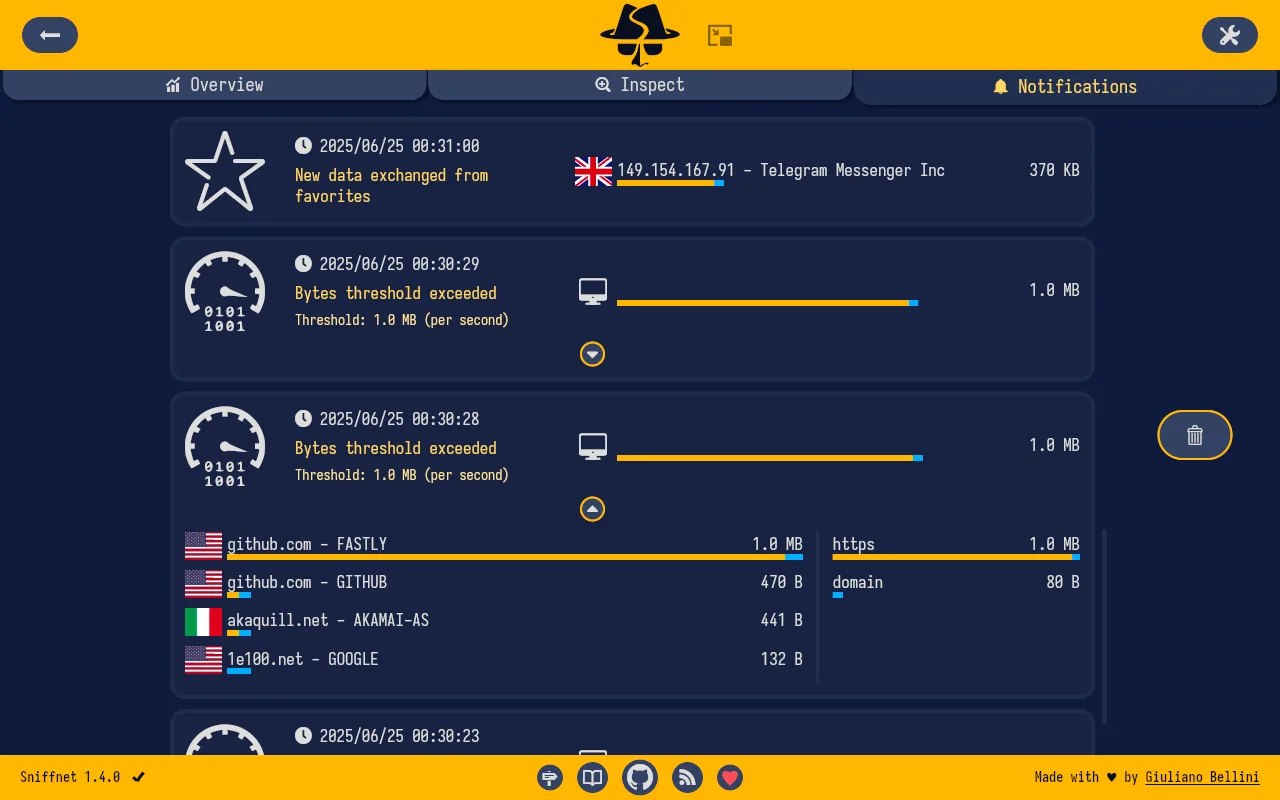This screenshot has height=800, width=1280.
Task: Click the https service traffic bar
Action: (x=955, y=557)
